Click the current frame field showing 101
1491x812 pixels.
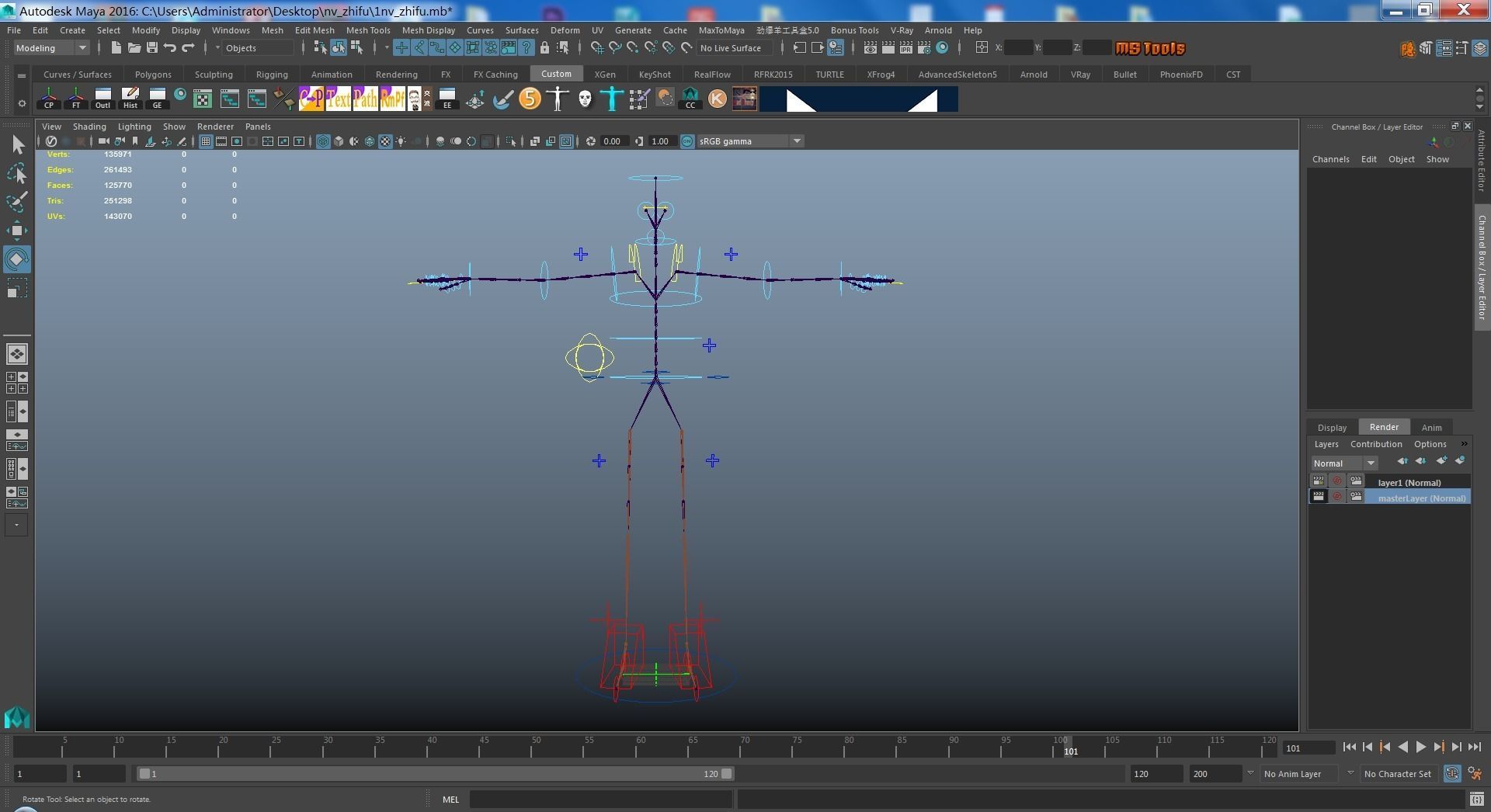[1309, 748]
